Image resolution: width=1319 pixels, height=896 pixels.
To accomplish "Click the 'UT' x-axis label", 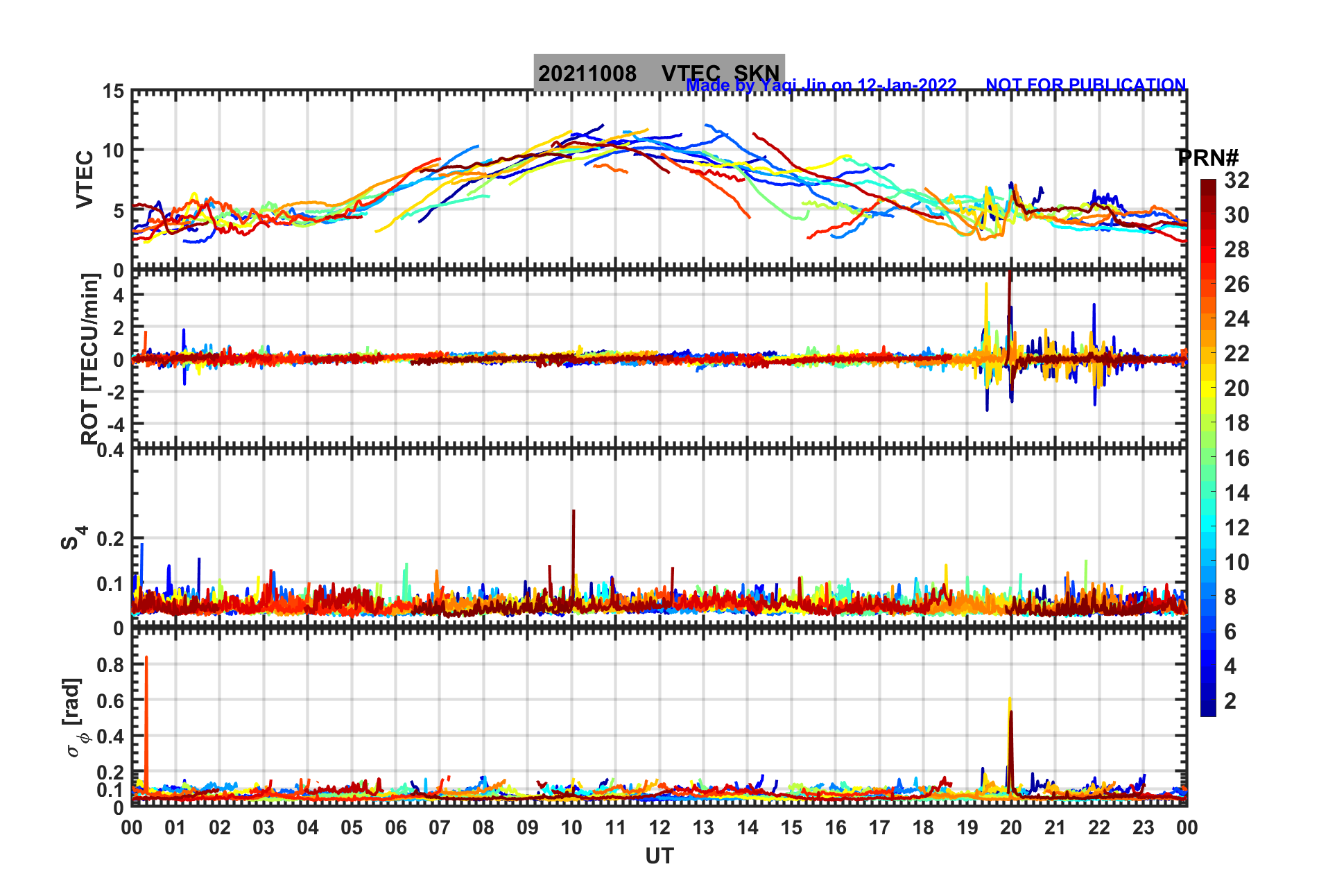I will [x=659, y=856].
